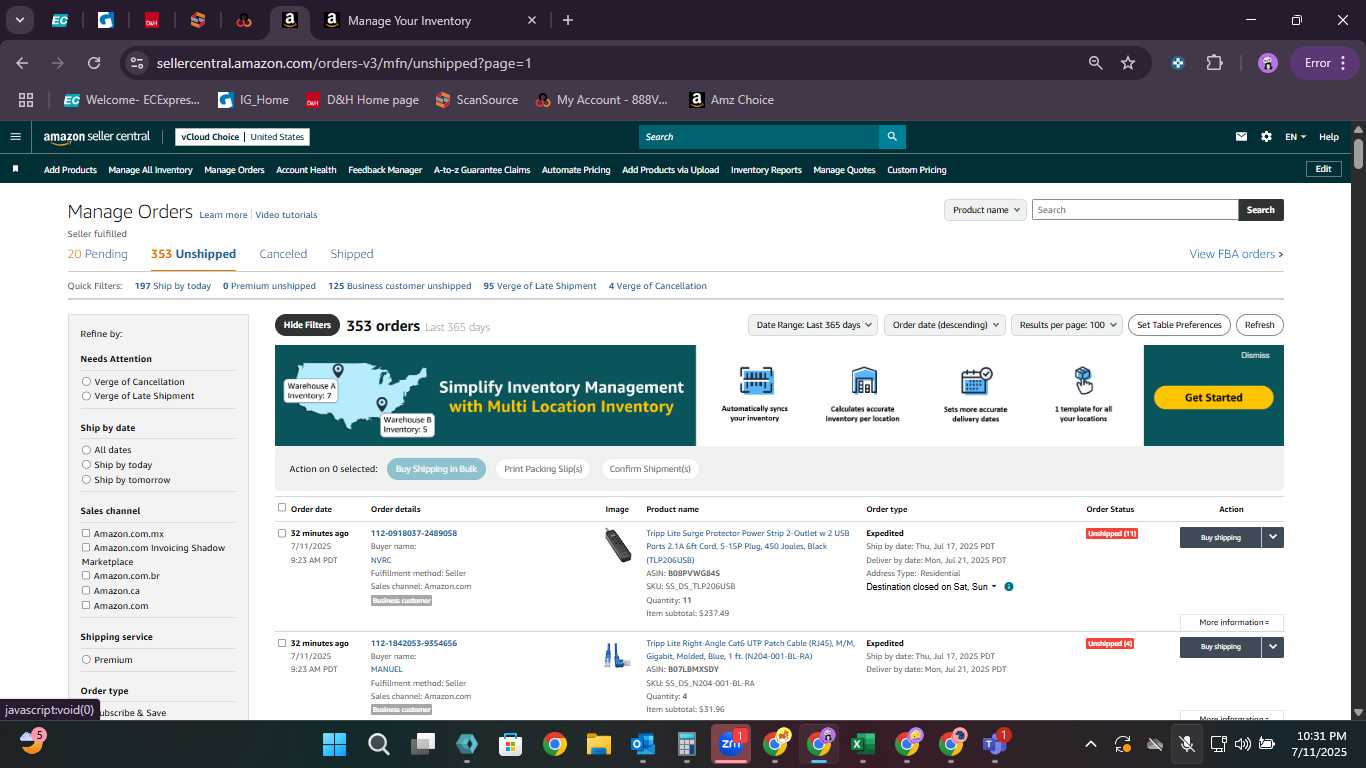The width and height of the screenshot is (1366, 768).
Task: Click the browser reload icon
Action: tap(94, 63)
